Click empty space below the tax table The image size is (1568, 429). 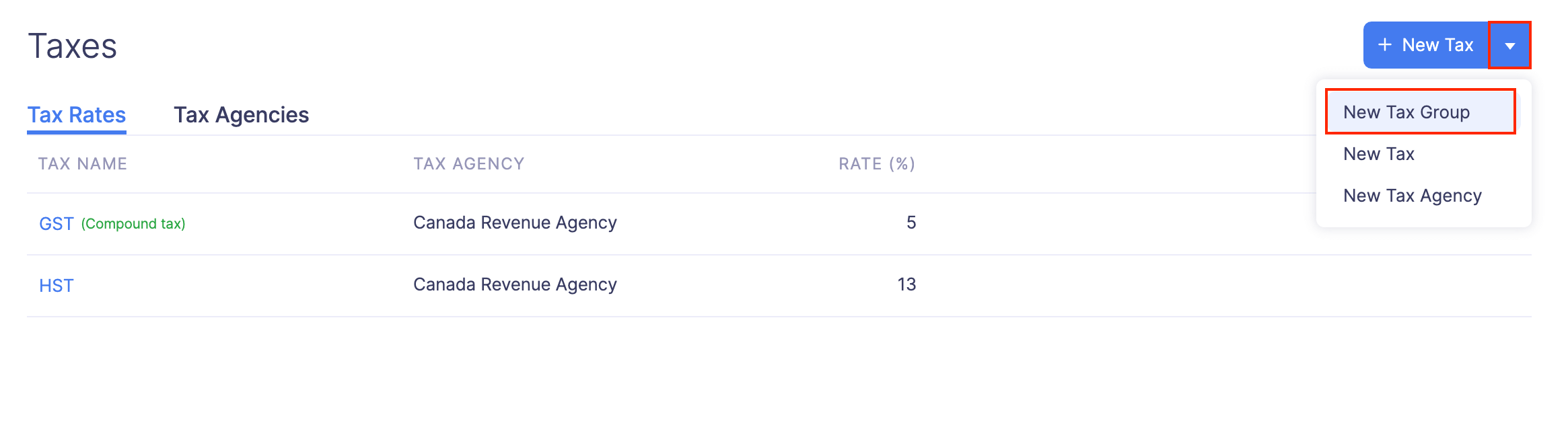(740, 377)
